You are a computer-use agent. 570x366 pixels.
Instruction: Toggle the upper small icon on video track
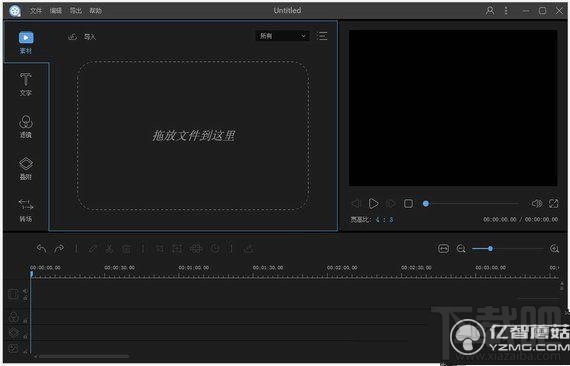point(25,291)
